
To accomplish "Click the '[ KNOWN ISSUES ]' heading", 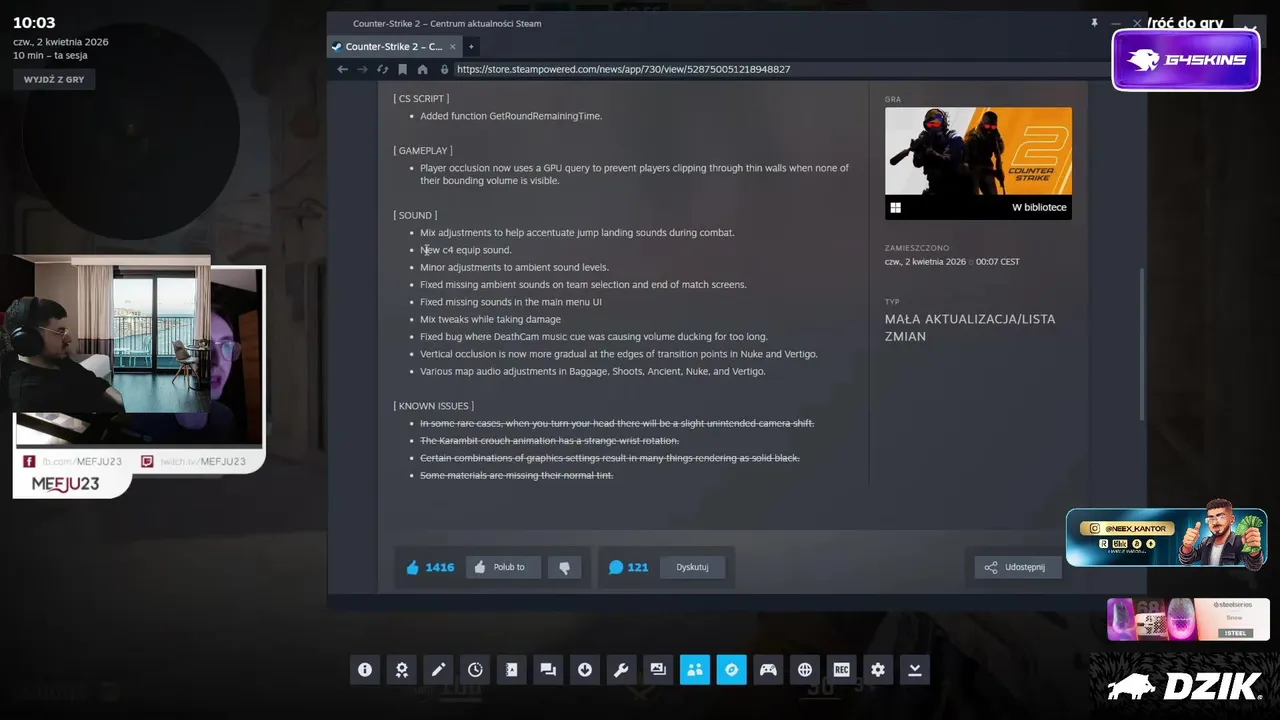I will pos(433,406).
